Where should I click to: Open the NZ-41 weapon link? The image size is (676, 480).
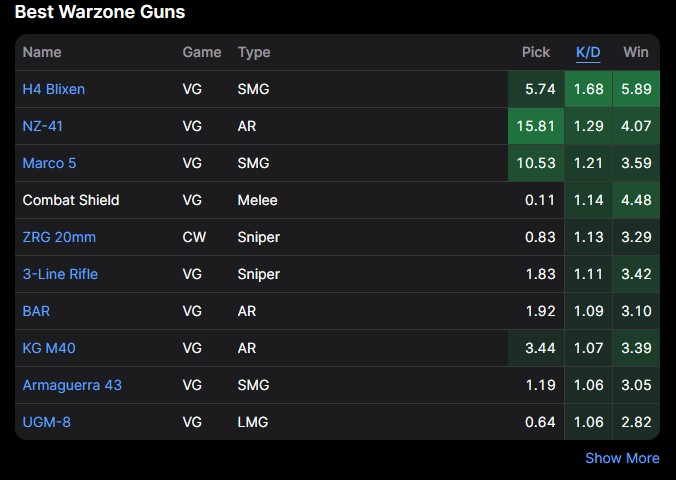click(x=43, y=126)
